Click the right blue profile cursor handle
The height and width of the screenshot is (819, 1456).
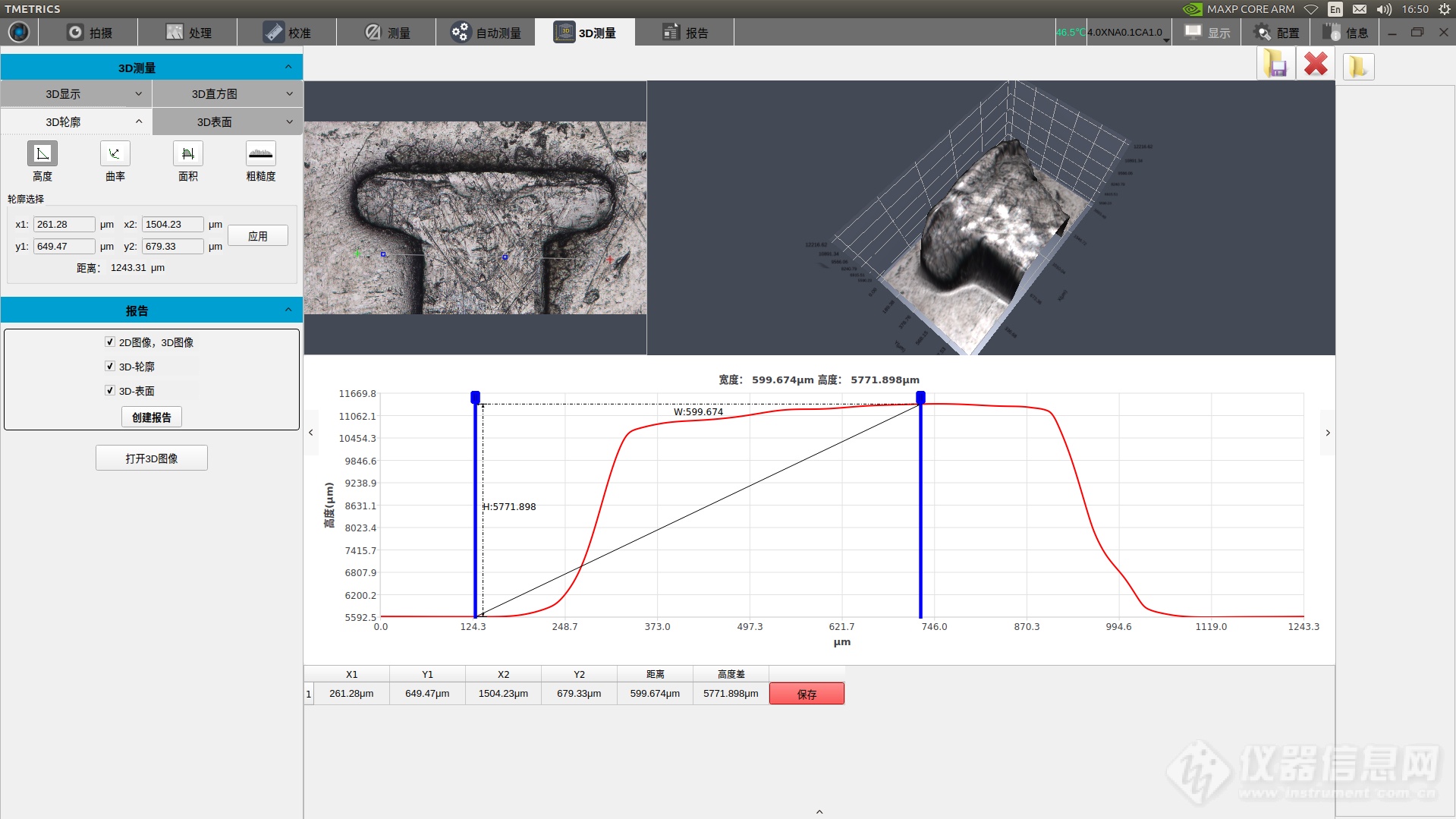[920, 397]
